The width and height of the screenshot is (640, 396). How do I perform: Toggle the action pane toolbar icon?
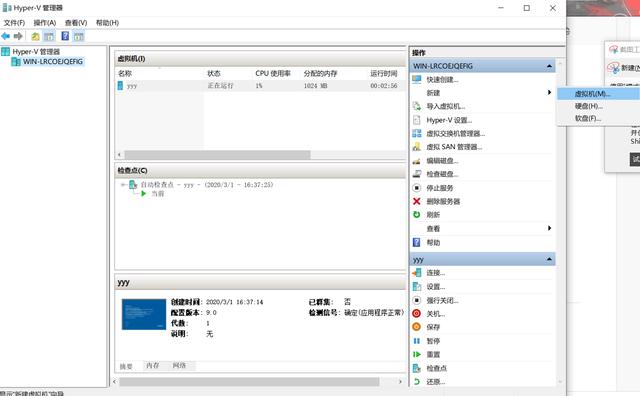79,36
